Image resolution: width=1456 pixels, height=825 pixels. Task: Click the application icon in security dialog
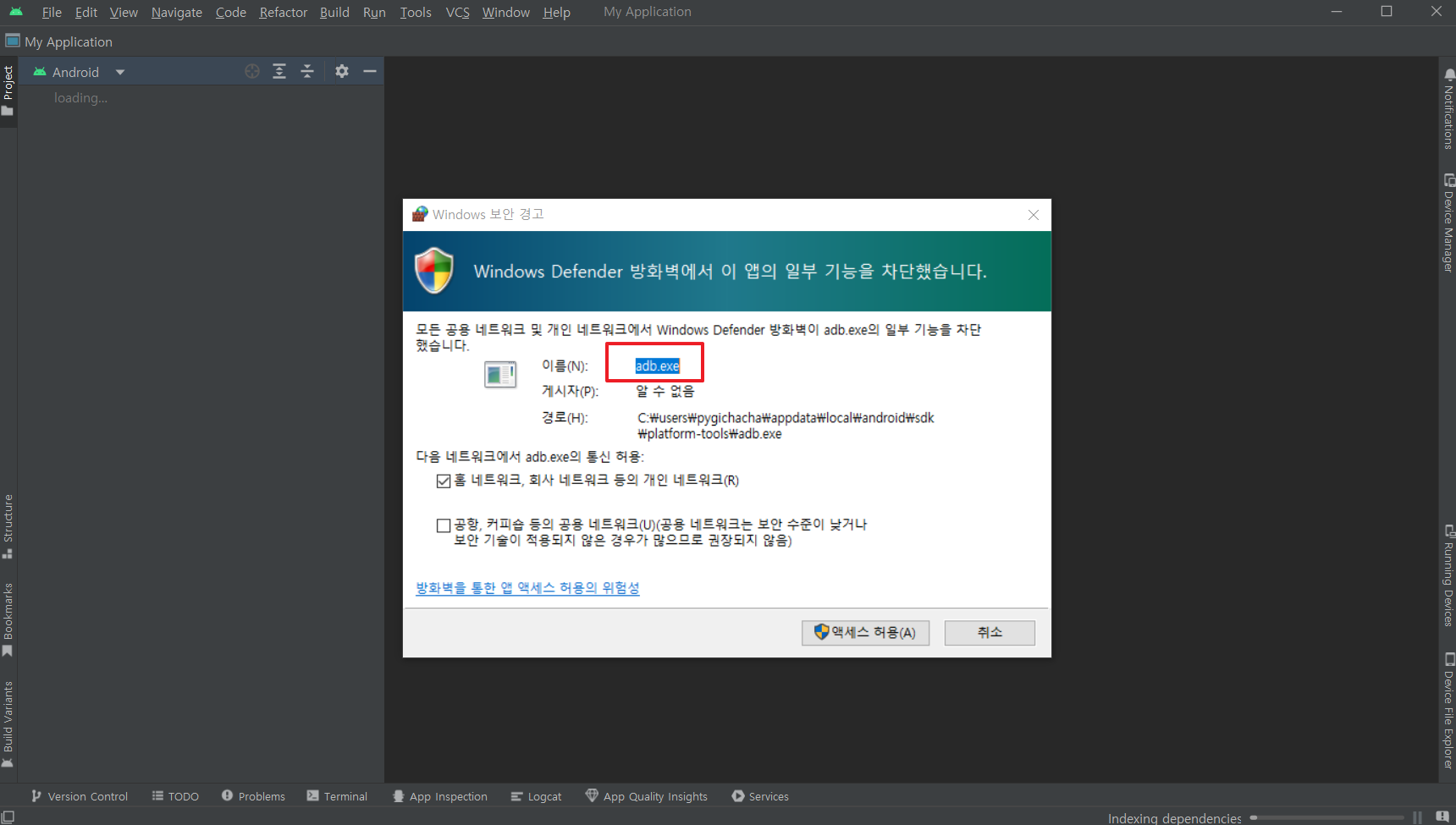(500, 374)
